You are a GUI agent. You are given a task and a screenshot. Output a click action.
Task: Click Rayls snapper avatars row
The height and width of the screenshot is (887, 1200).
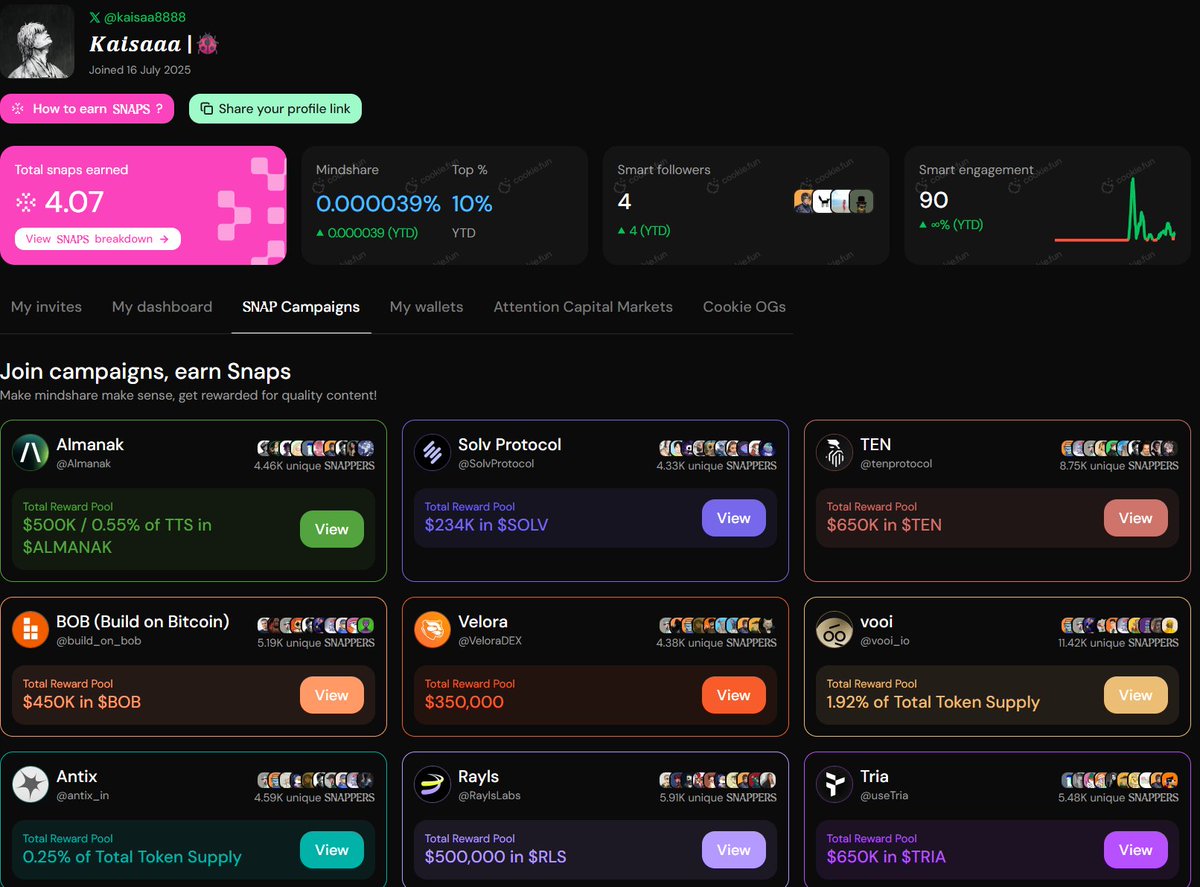718,780
